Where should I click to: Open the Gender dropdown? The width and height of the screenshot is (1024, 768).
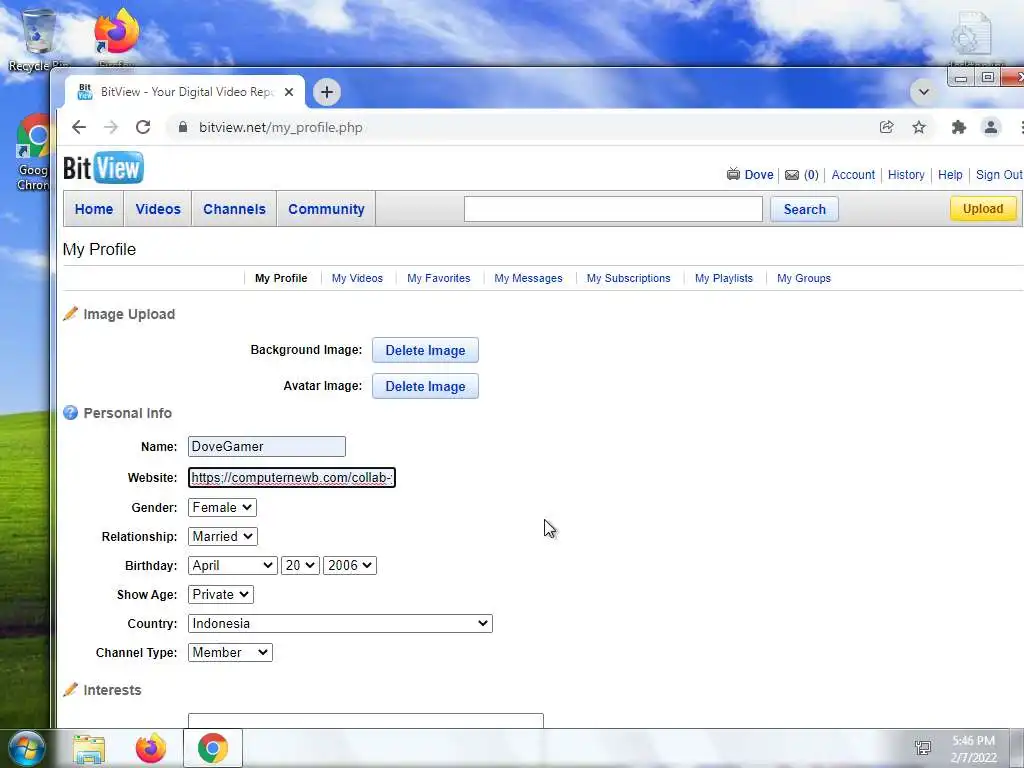click(x=222, y=507)
